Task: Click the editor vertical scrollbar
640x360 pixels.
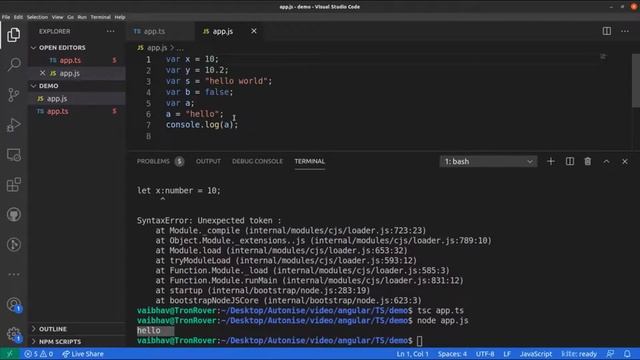Action: pyautogui.click(x=636, y=80)
